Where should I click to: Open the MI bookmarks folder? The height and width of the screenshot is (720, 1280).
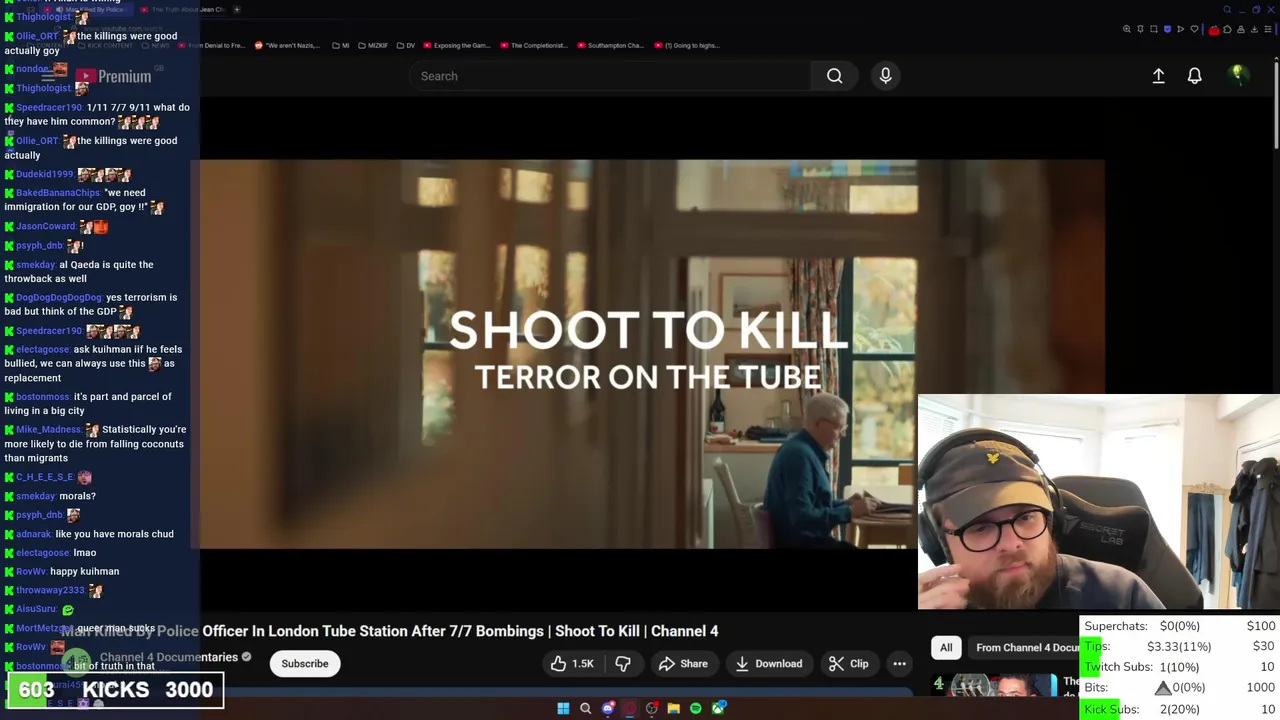coord(340,45)
